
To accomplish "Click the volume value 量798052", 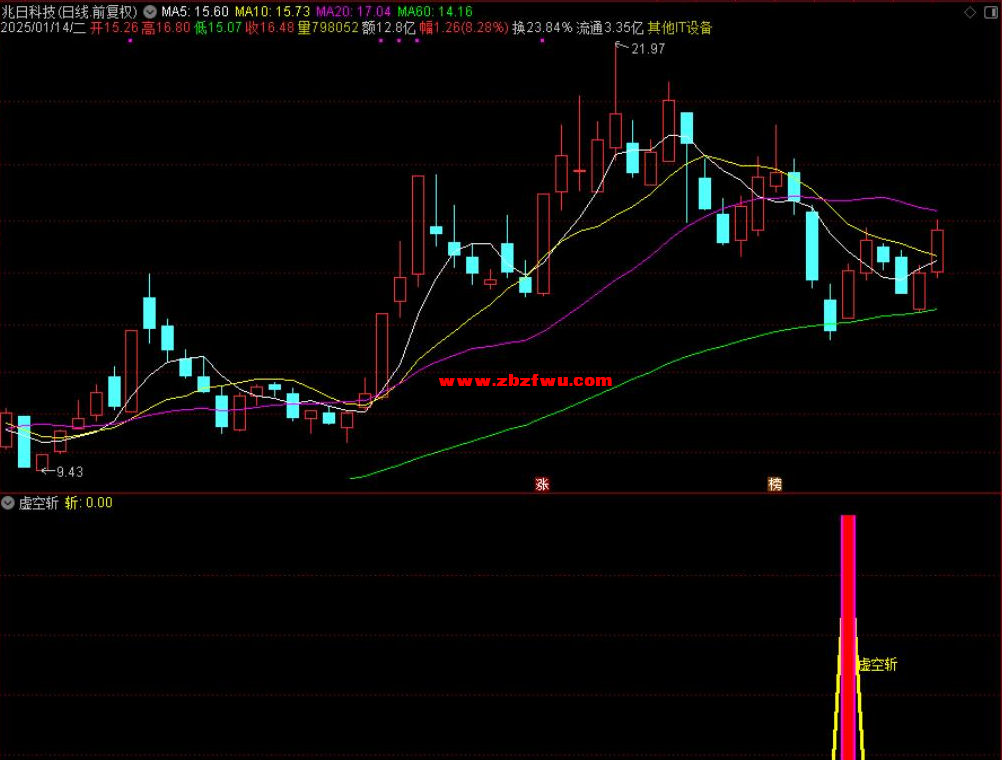I will [x=328, y=28].
